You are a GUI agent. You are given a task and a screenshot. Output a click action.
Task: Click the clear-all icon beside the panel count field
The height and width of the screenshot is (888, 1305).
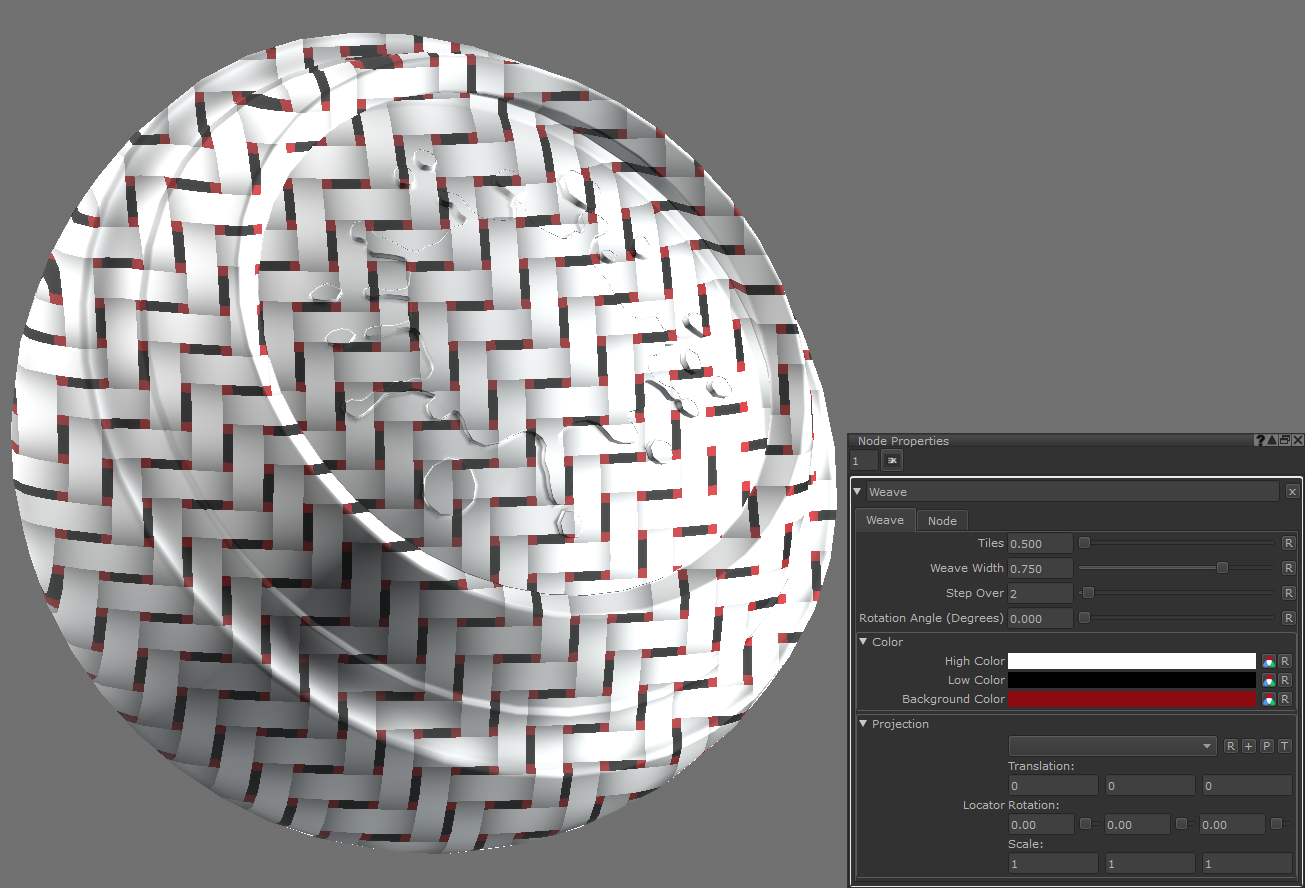tap(891, 460)
